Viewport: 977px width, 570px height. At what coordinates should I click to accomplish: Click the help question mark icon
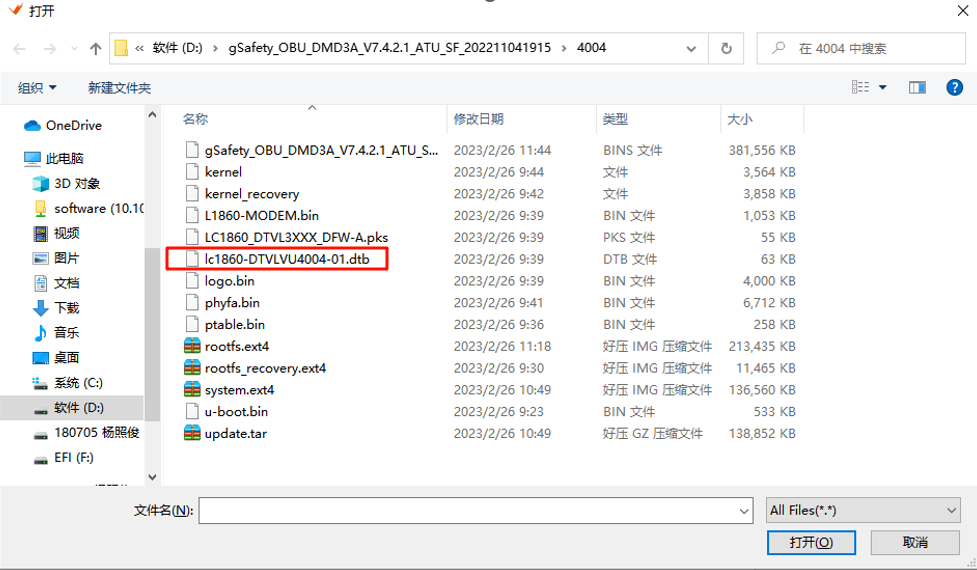point(954,88)
